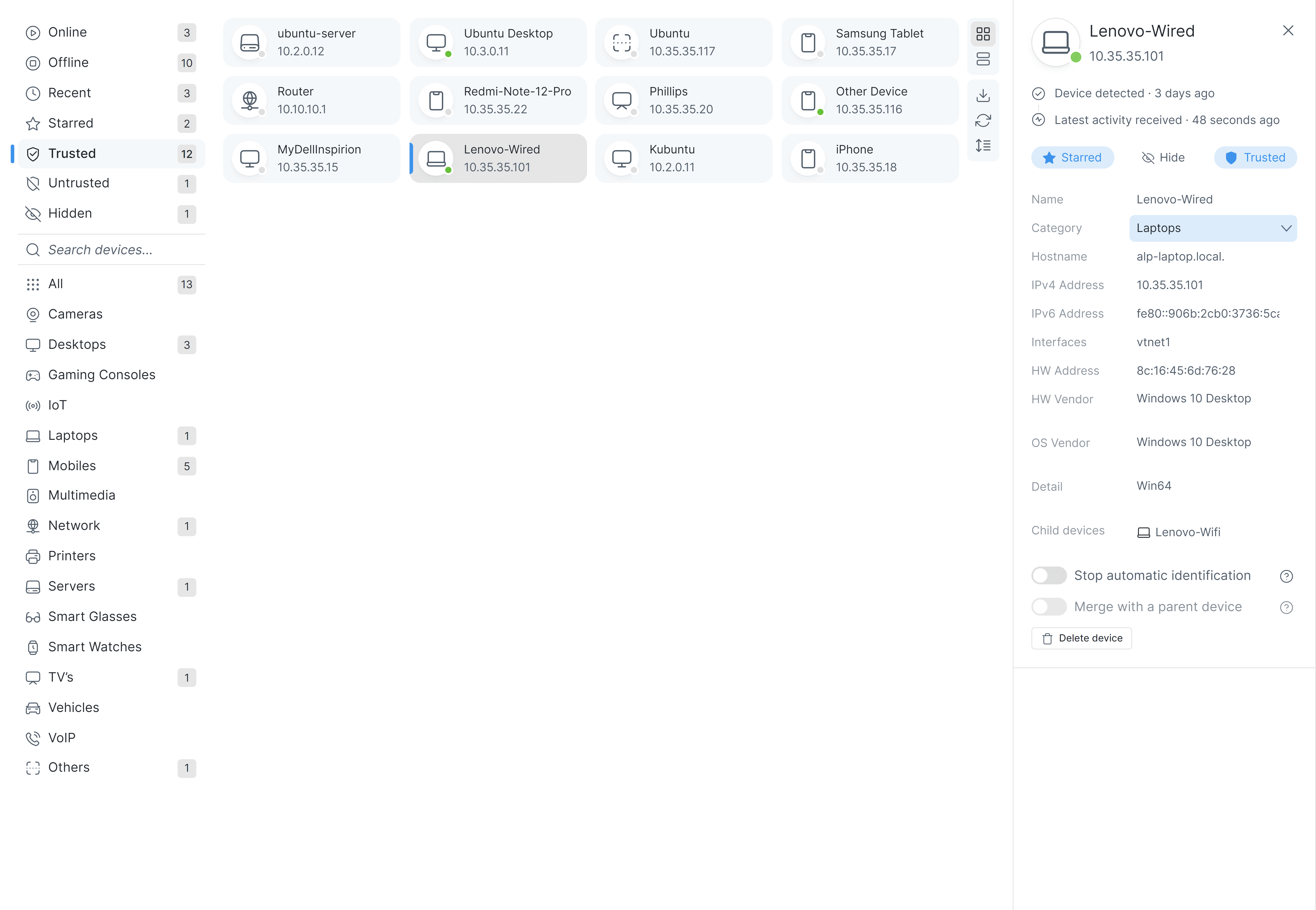
Task: Select the MyDellInspirion device card
Action: click(312, 159)
